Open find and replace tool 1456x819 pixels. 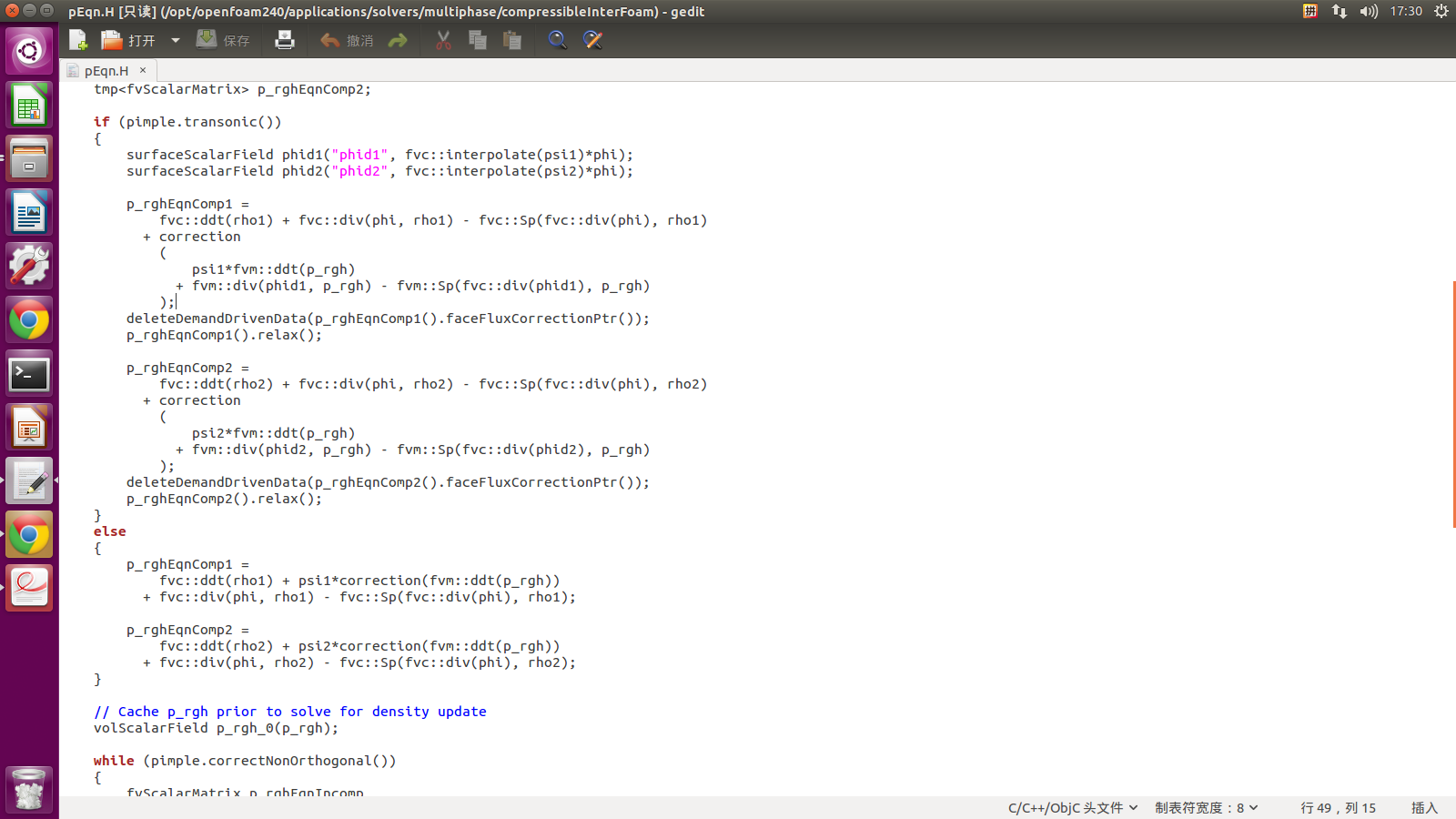592,40
